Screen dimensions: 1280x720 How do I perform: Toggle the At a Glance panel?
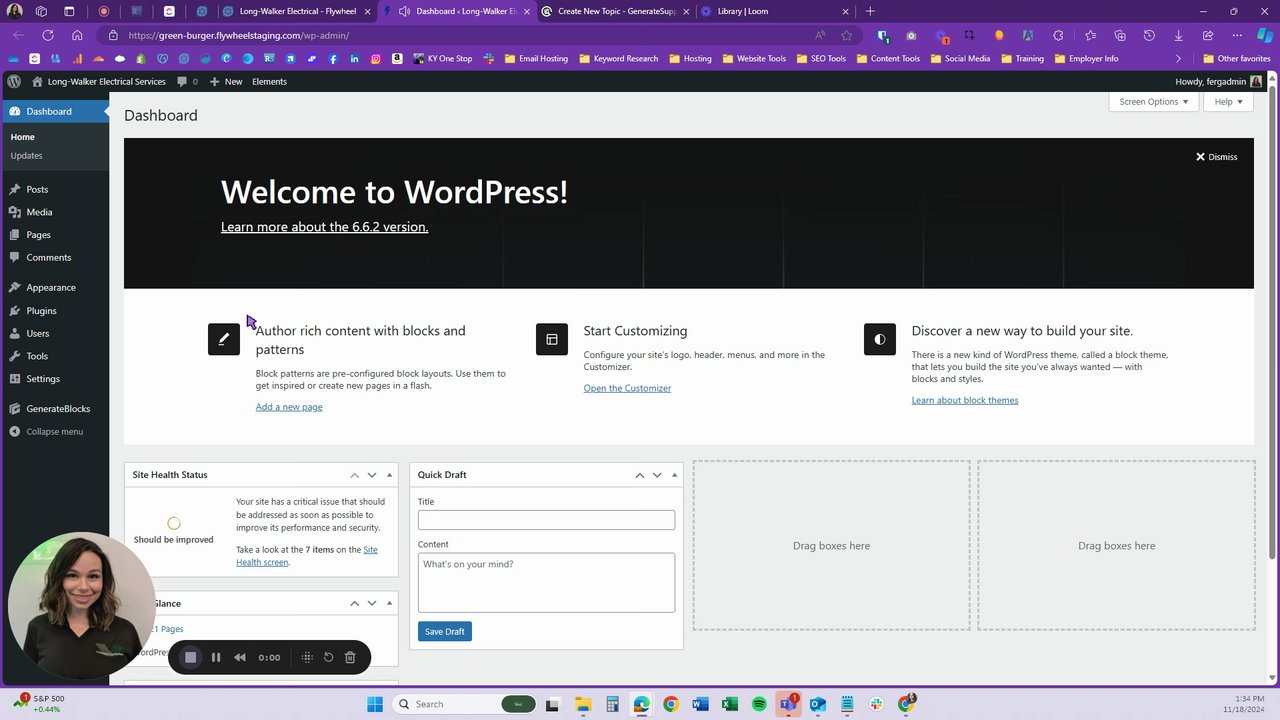point(389,603)
